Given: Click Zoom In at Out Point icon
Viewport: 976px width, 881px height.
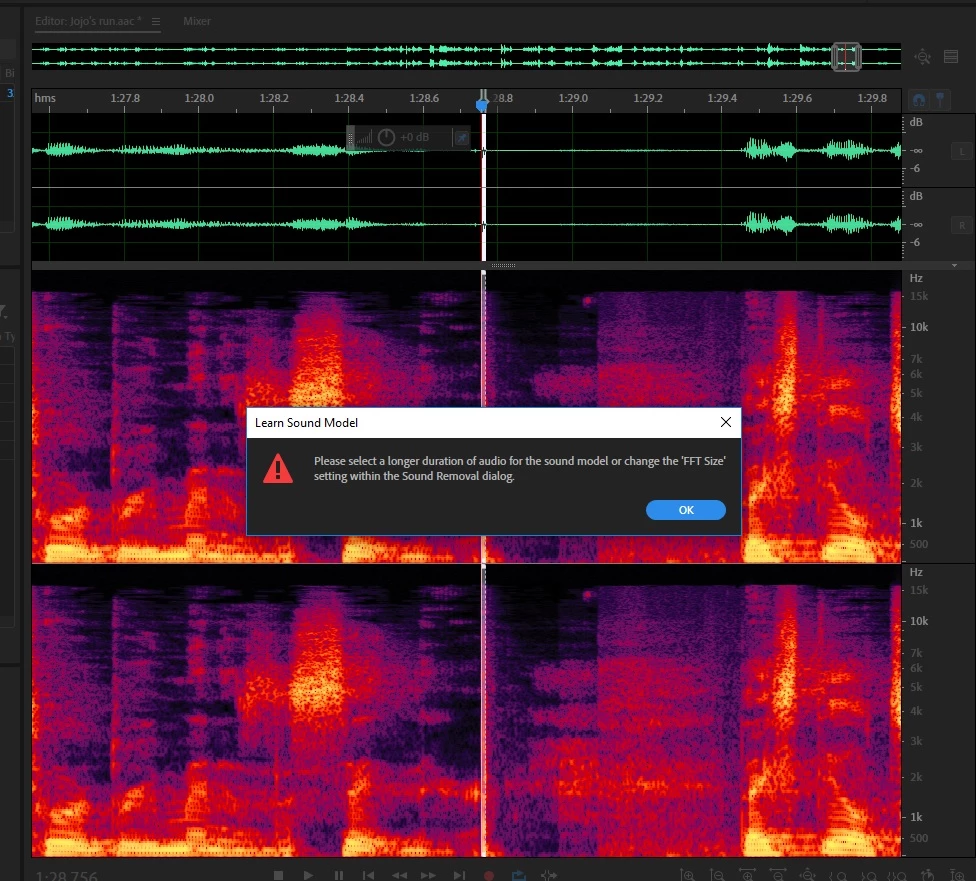Looking at the screenshot, I should [x=867, y=875].
